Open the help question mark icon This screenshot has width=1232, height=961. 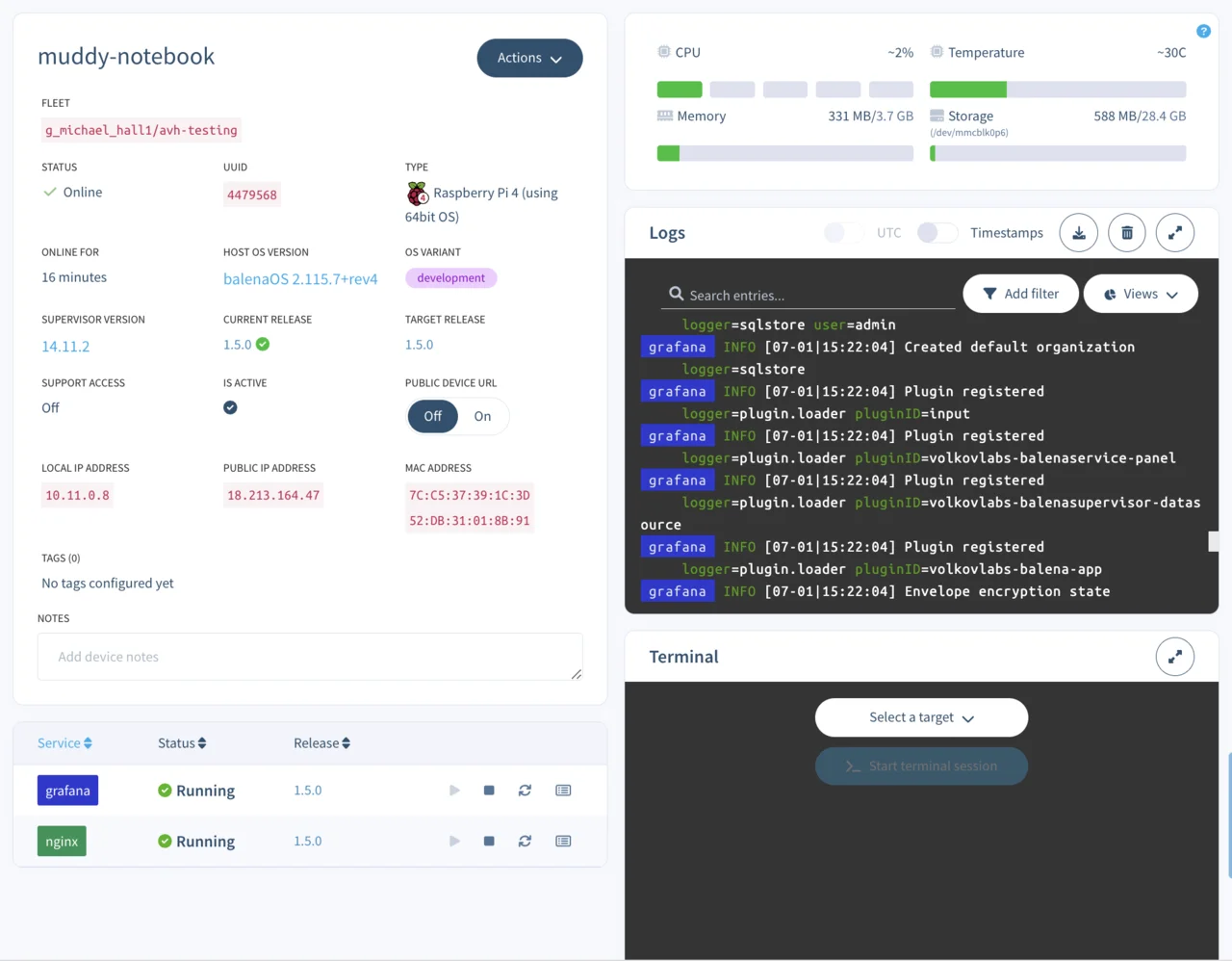point(1203,31)
